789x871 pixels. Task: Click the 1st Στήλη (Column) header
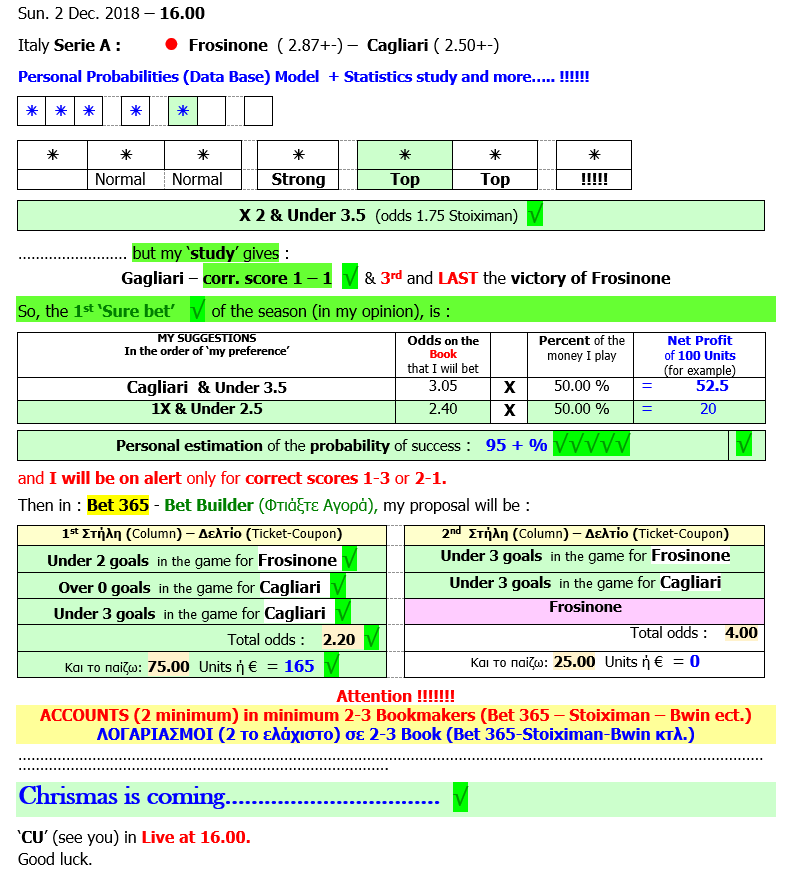(202, 534)
